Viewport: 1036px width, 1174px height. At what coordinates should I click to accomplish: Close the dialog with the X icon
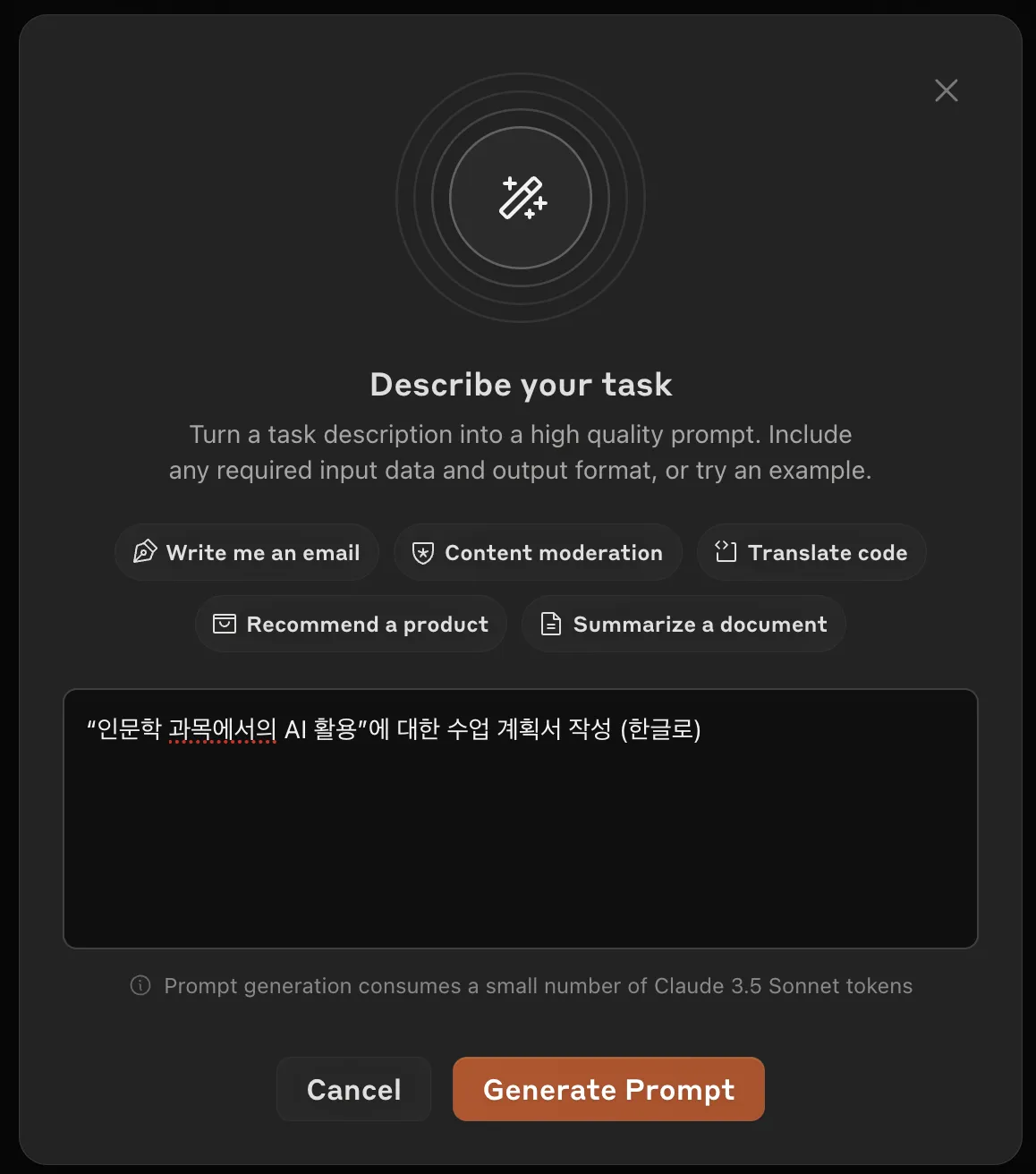click(946, 90)
